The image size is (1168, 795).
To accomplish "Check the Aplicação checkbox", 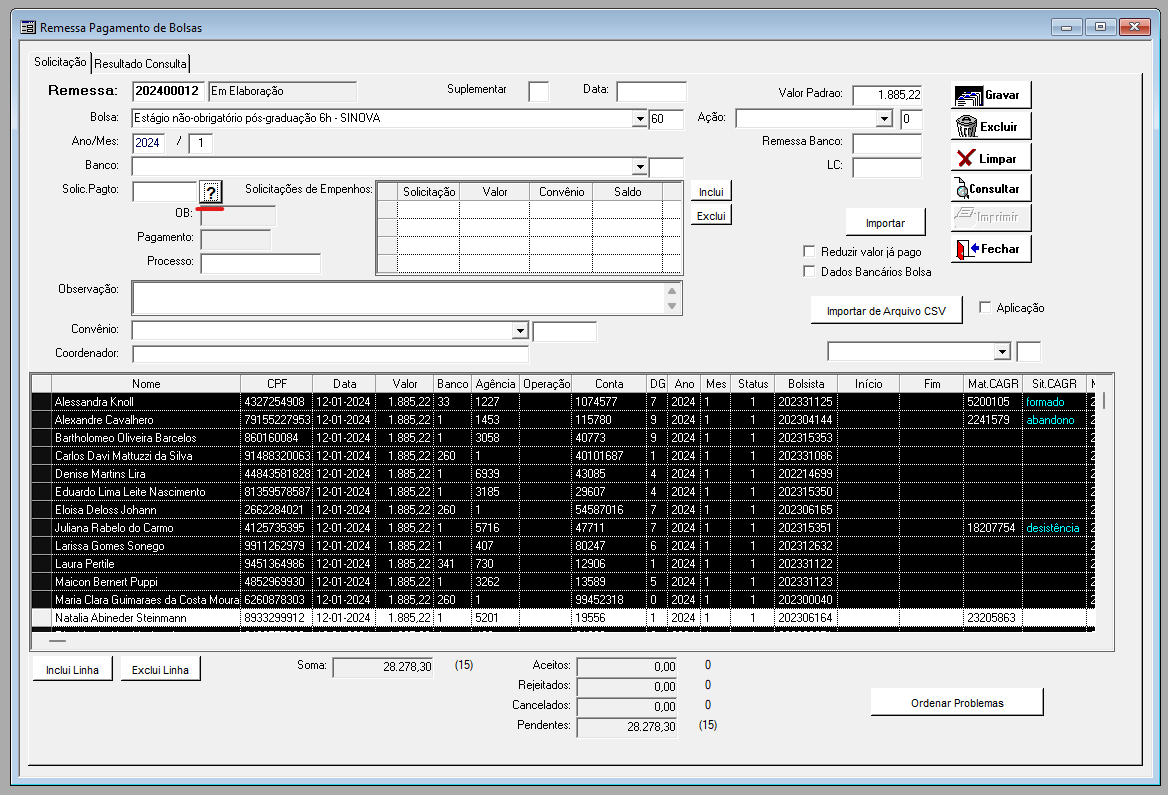I will [x=985, y=308].
